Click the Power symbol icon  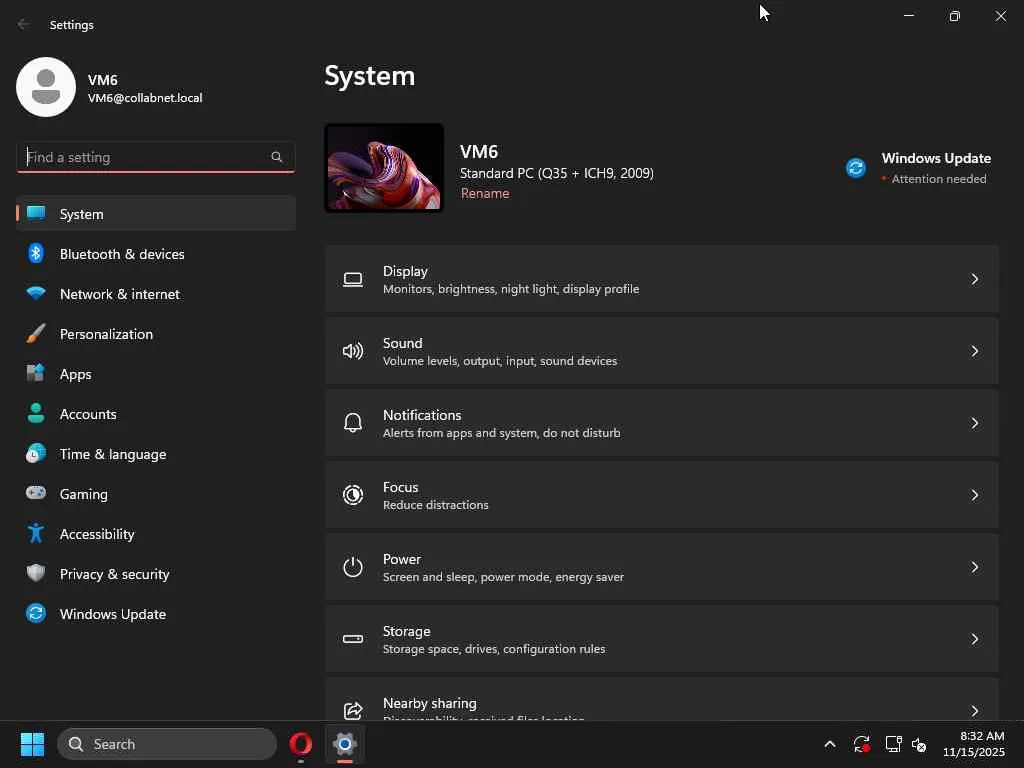coord(353,567)
